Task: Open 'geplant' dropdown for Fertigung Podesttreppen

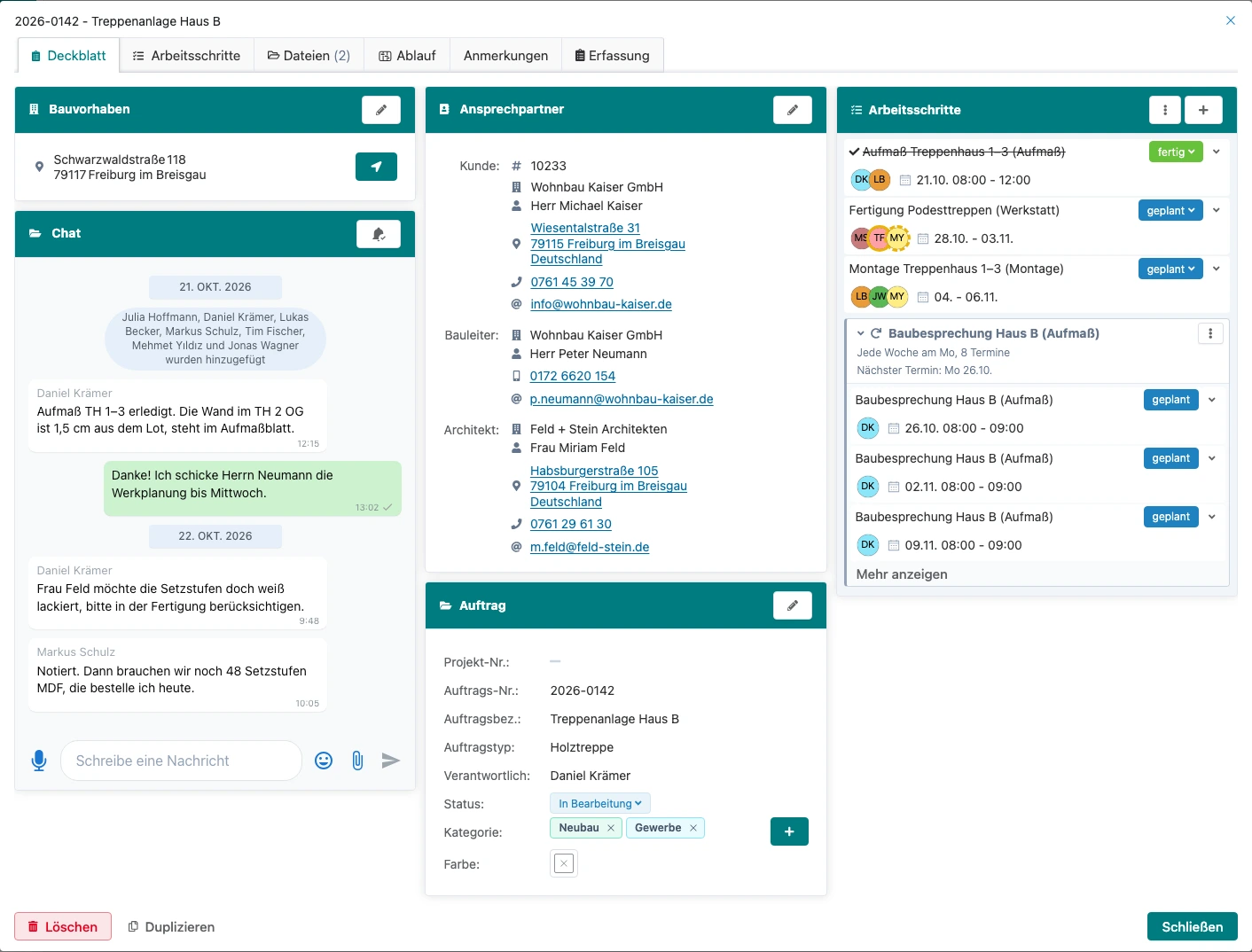Action: pos(1170,211)
